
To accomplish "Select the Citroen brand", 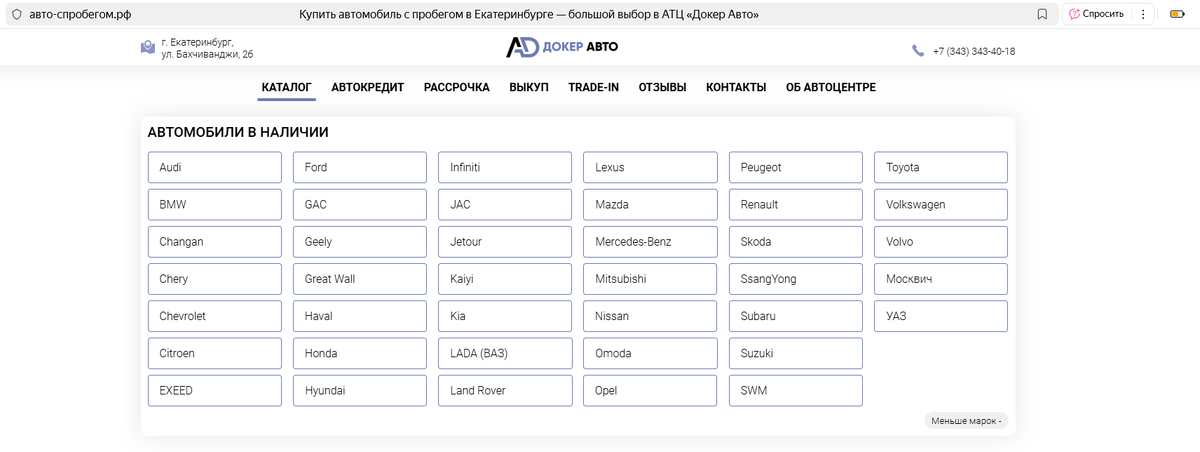I will [x=215, y=353].
